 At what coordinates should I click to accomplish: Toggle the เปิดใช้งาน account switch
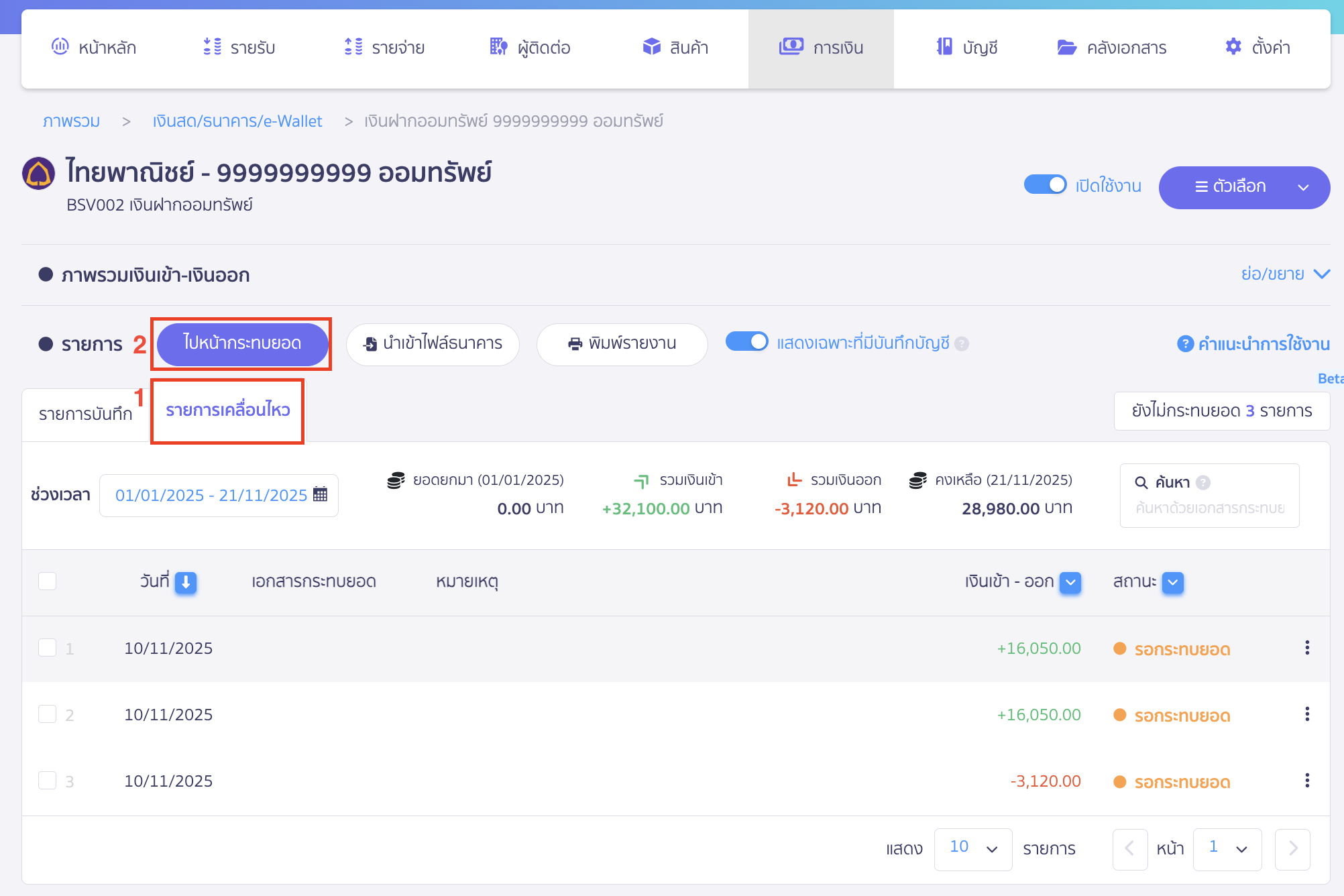1045,185
